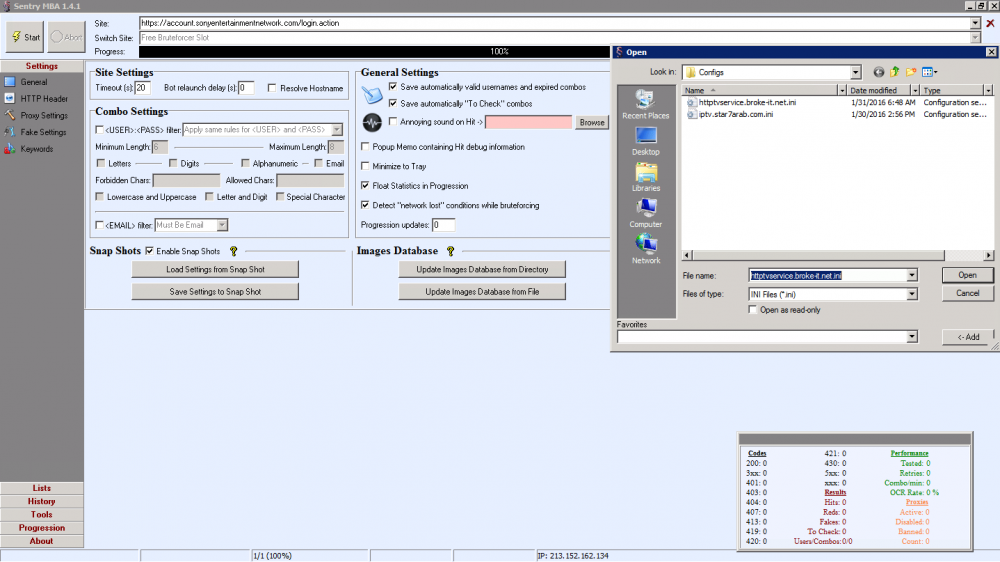1000x562 pixels.
Task: Click Cancel in the Open dialog
Action: coord(967,293)
